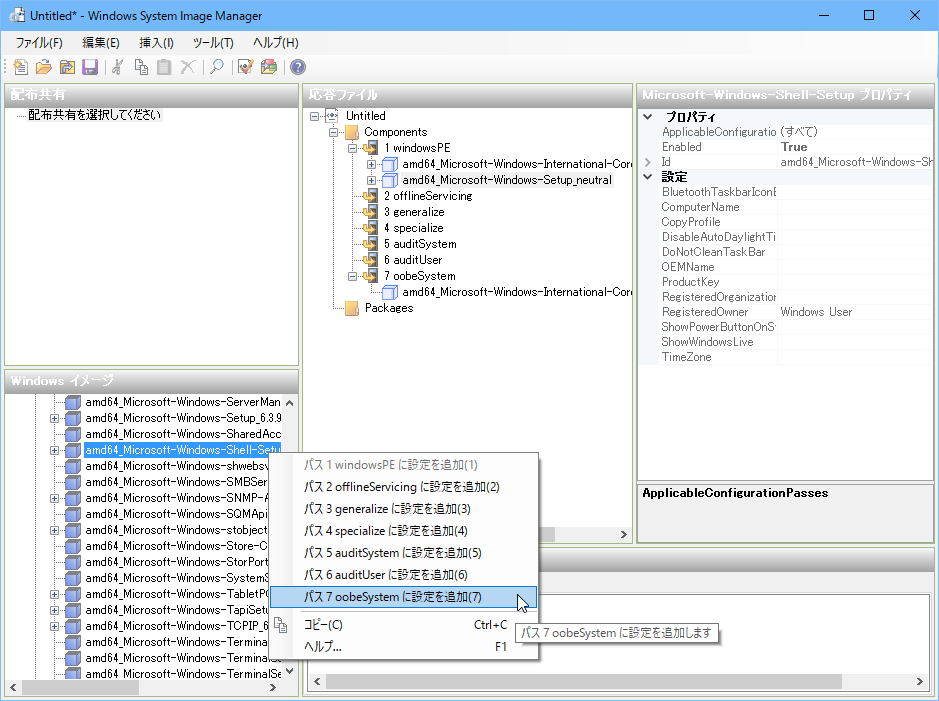Create a new answer file from toolbar
The image size is (939, 701).
20,67
